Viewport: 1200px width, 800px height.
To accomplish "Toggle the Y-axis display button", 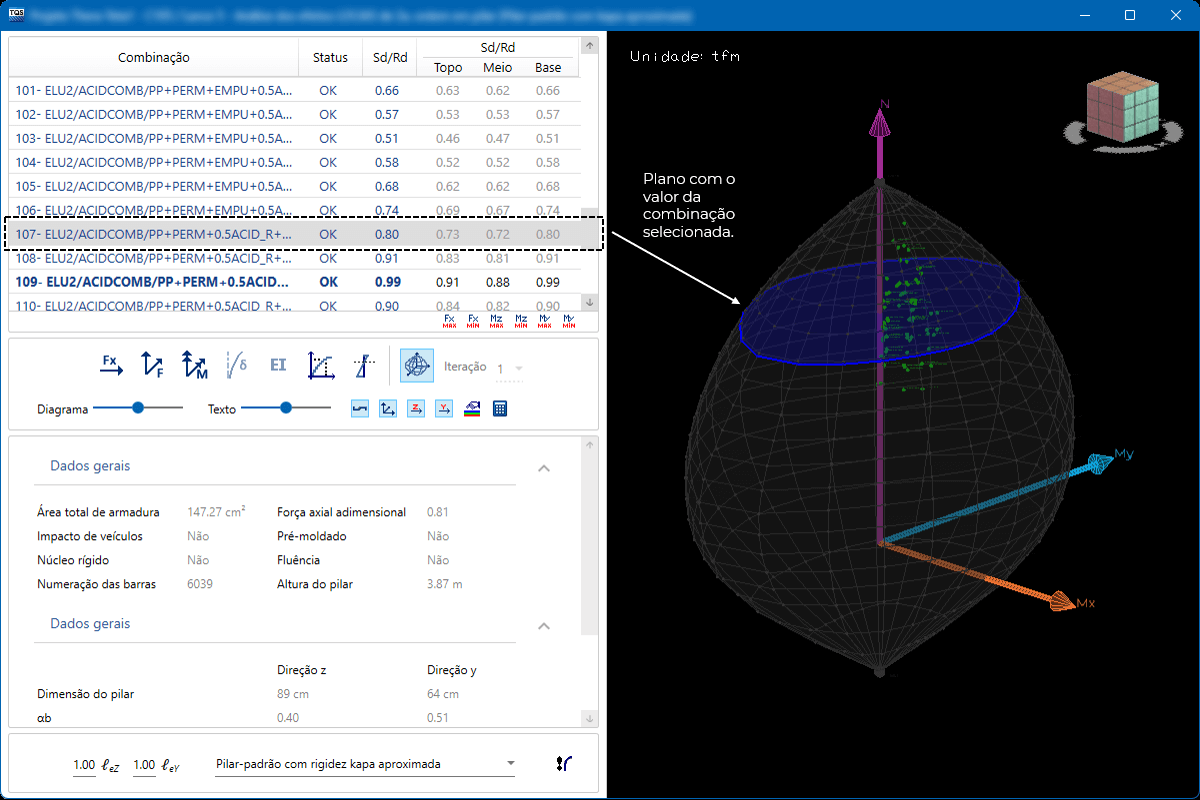I will pyautogui.click(x=444, y=408).
